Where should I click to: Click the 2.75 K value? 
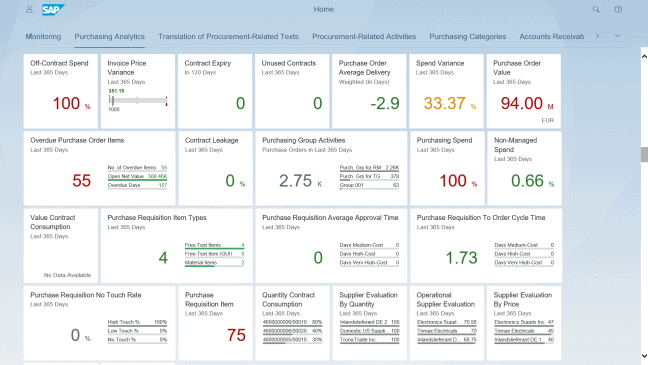click(300, 181)
